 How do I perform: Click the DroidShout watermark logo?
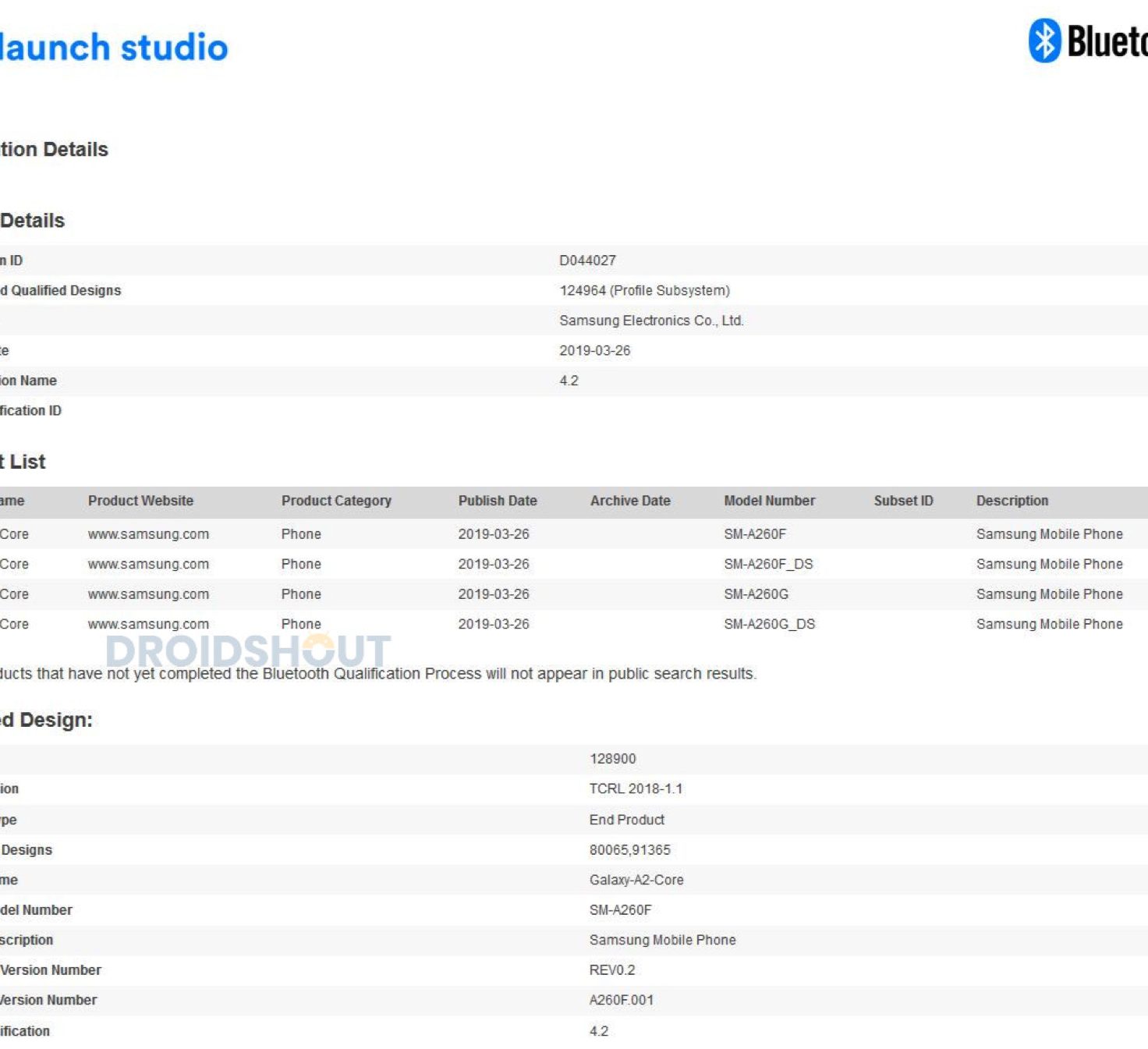pos(248,650)
